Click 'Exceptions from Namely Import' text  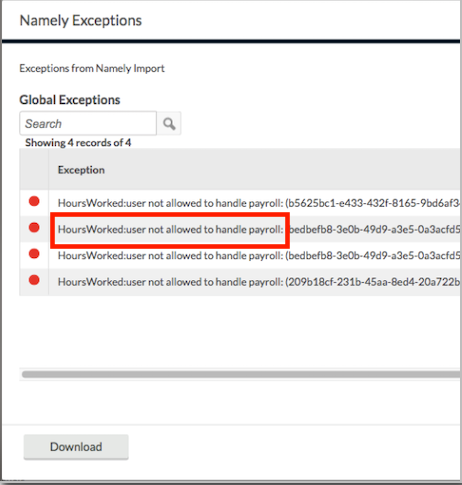pos(92,68)
